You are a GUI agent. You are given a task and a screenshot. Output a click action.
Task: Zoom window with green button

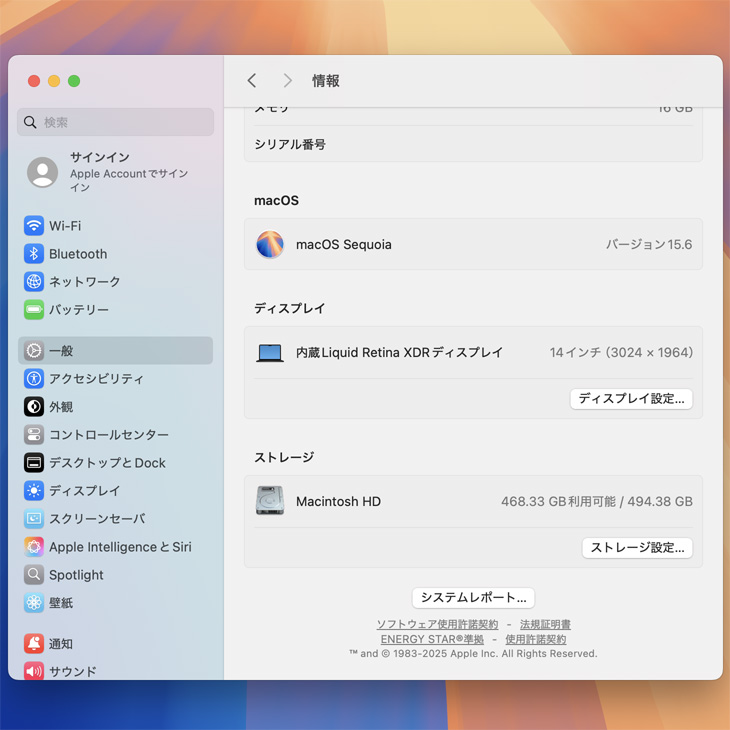[74, 81]
